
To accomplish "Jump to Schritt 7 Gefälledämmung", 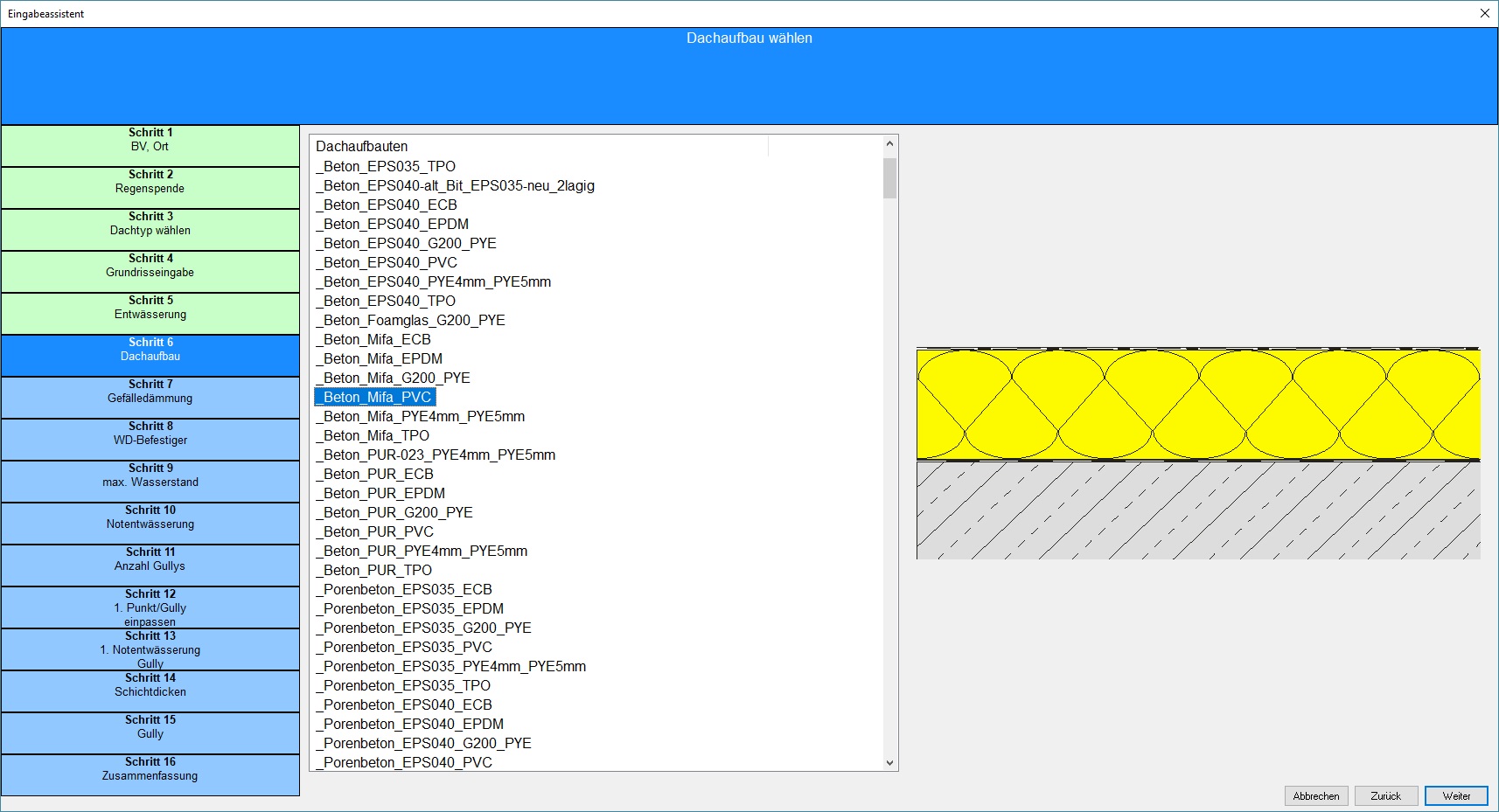I will [x=150, y=397].
